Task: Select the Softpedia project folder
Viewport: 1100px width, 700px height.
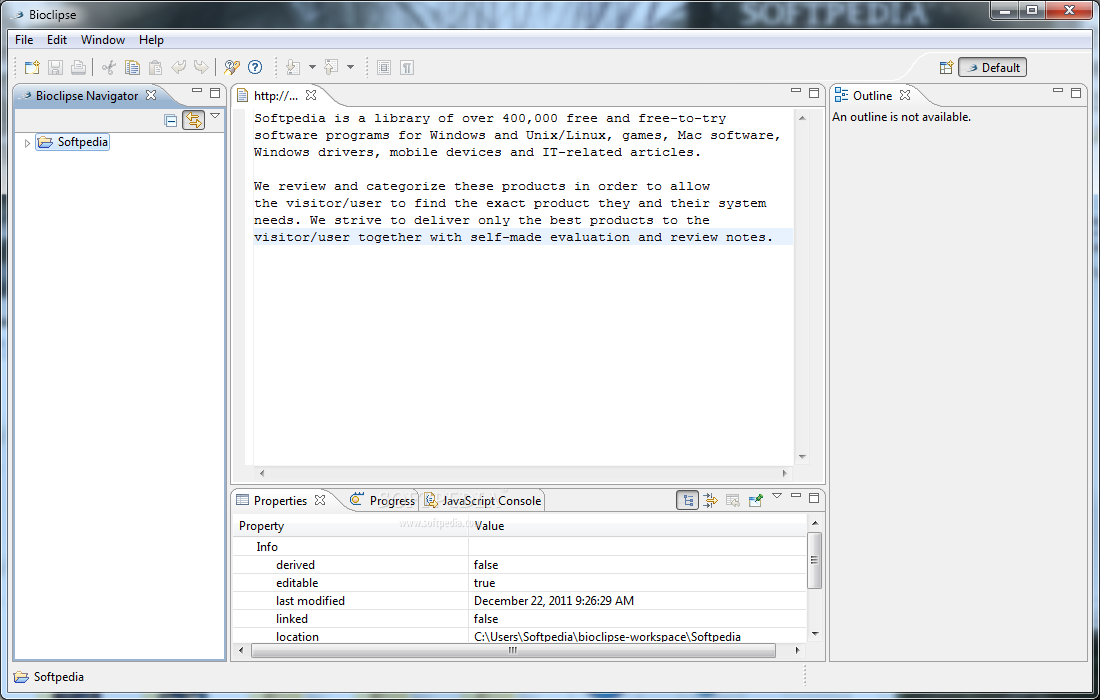Action: tap(73, 142)
